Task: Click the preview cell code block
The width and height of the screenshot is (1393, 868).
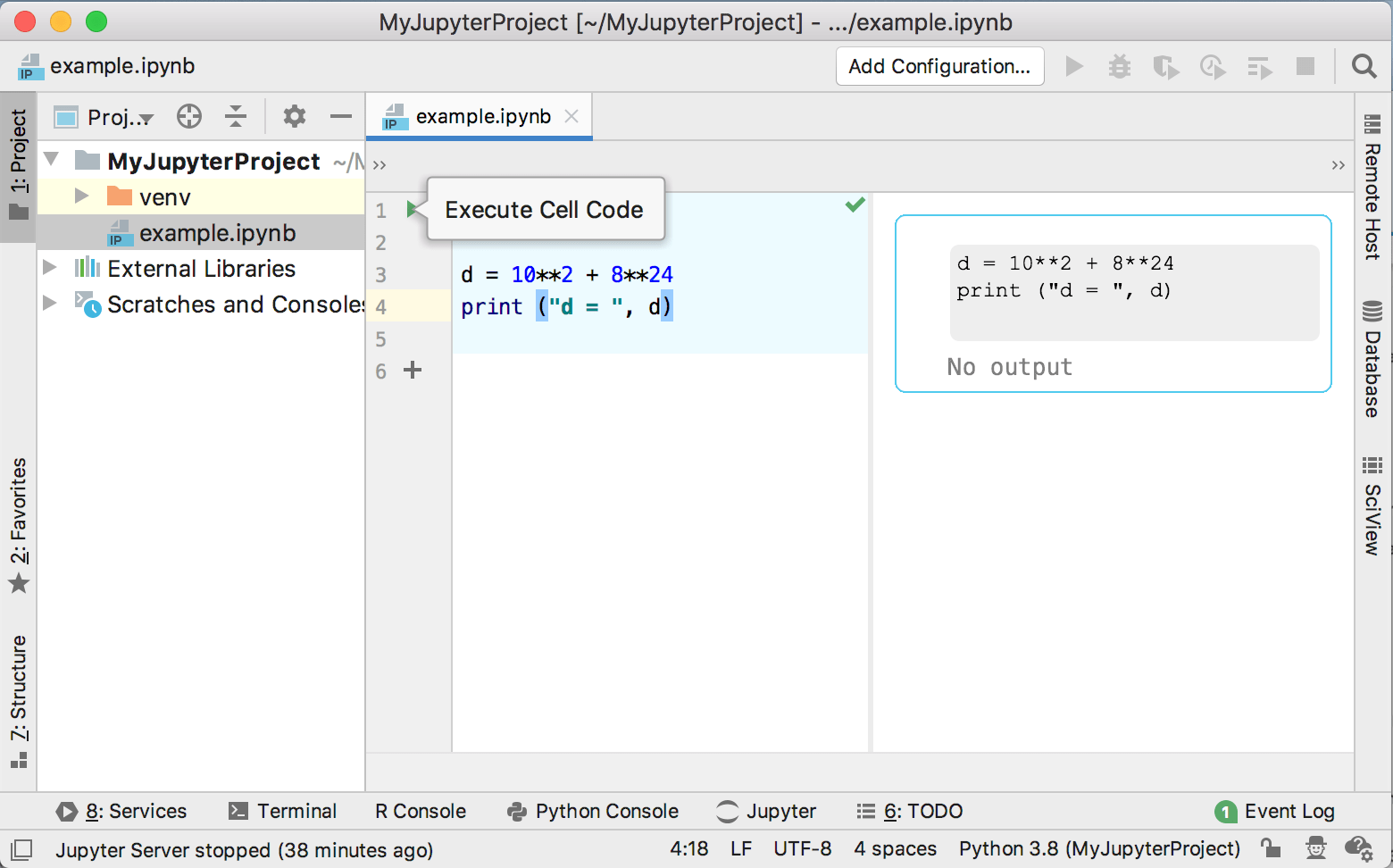Action: pyautogui.click(x=1134, y=292)
